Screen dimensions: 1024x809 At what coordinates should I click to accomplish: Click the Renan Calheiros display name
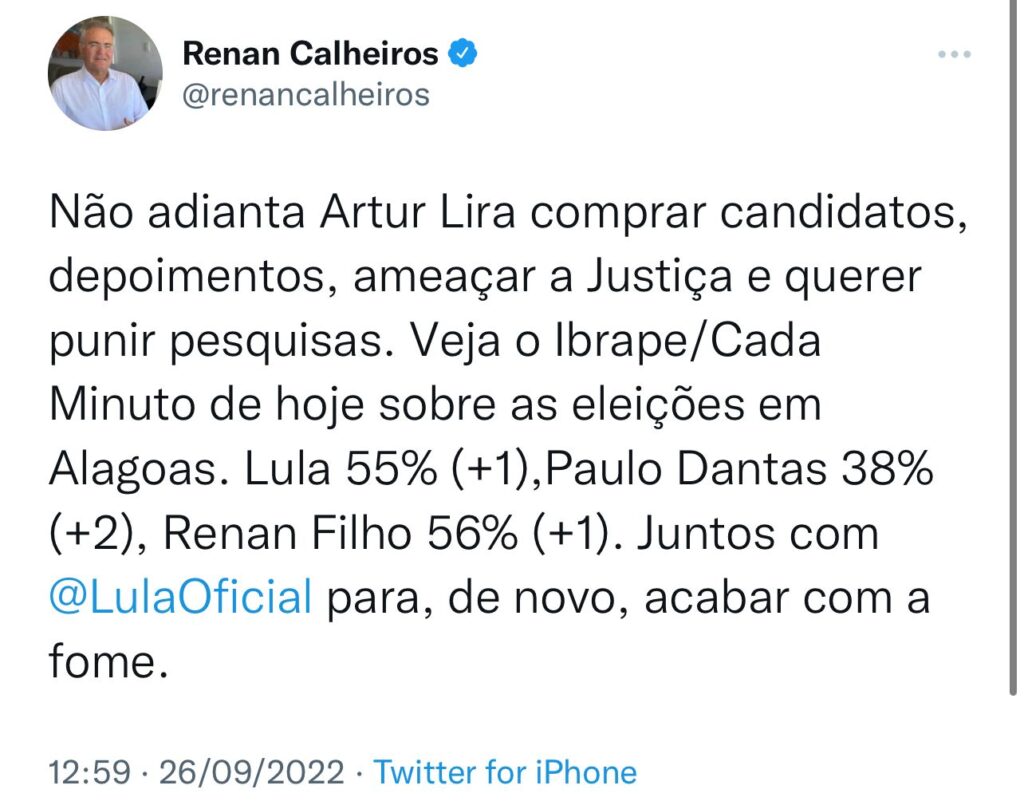pyautogui.click(x=310, y=54)
